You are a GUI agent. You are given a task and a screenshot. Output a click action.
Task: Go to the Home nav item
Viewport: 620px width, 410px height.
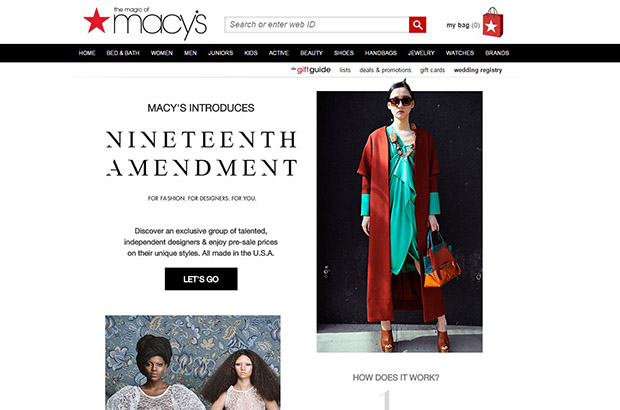tap(87, 53)
